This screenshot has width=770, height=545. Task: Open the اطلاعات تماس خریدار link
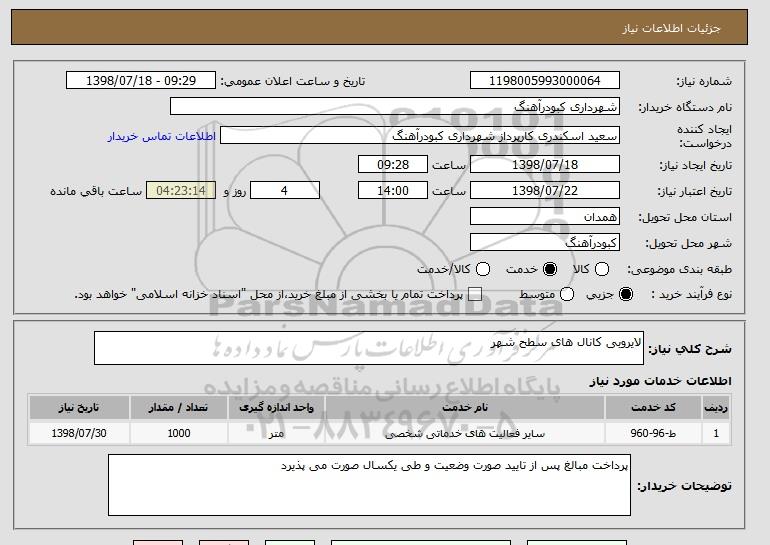(x=162, y=136)
